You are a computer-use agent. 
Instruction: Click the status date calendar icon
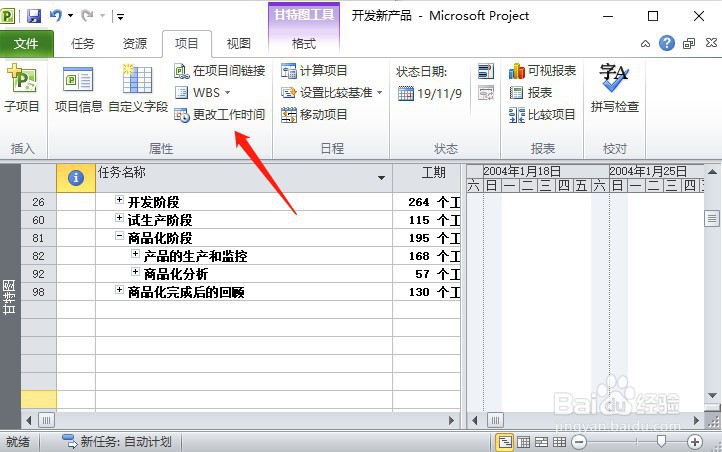coord(406,93)
